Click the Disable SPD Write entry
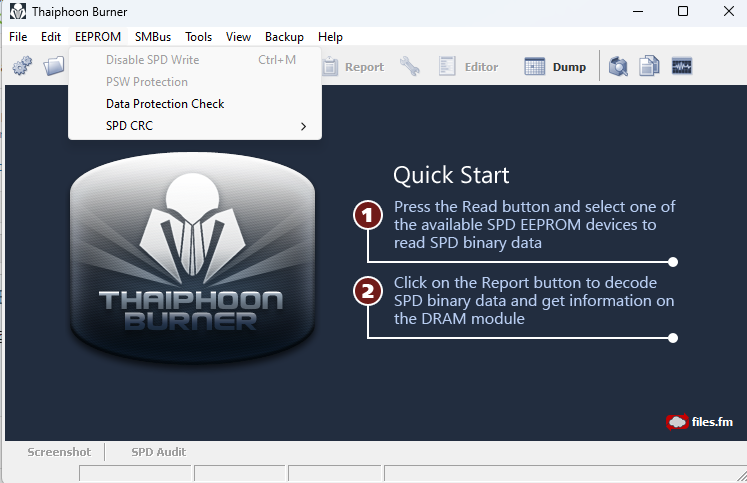The height and width of the screenshot is (483, 747). 195,60
